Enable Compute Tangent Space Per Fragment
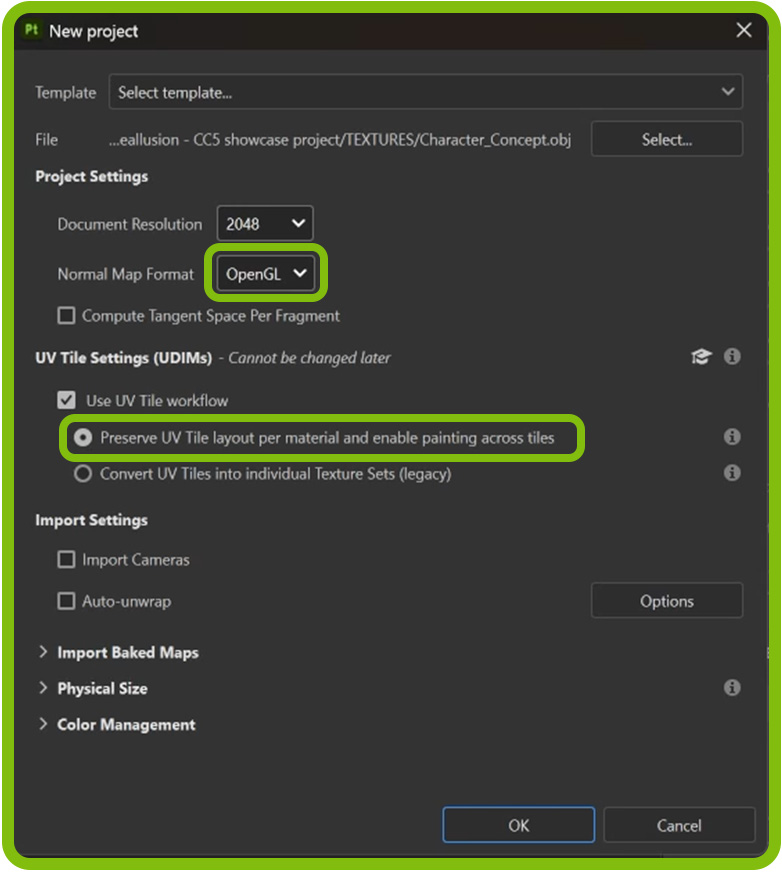 67,316
